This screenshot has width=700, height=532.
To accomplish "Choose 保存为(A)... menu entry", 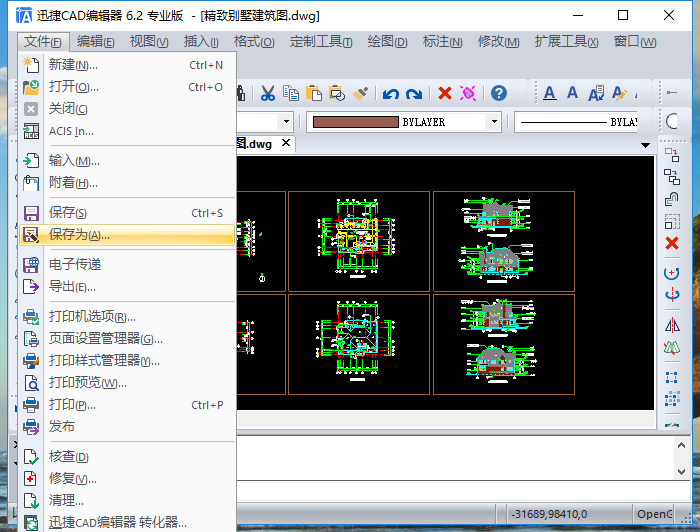I will pyautogui.click(x=127, y=235).
